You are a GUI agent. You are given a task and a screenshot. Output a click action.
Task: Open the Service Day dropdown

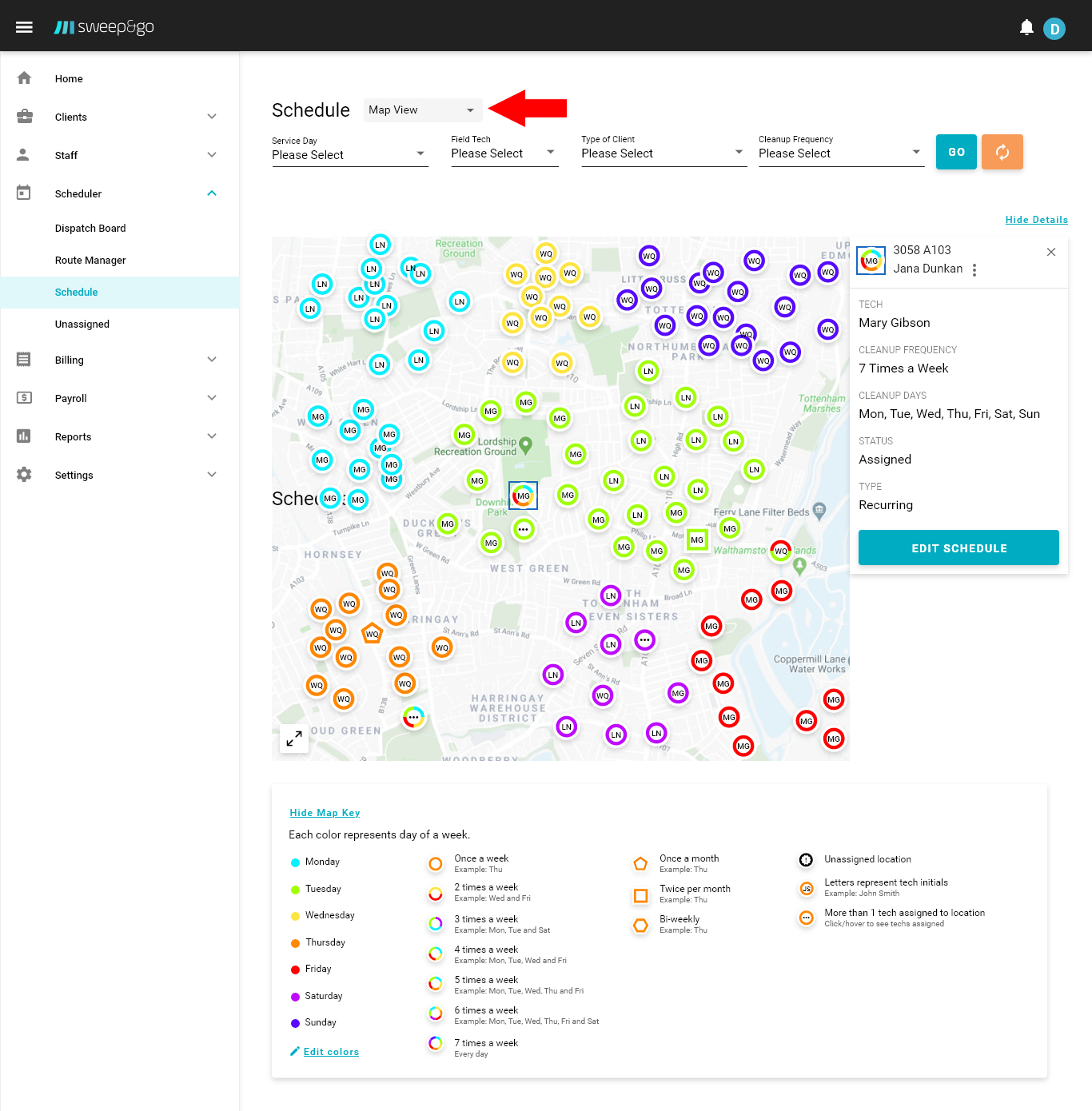pos(349,154)
